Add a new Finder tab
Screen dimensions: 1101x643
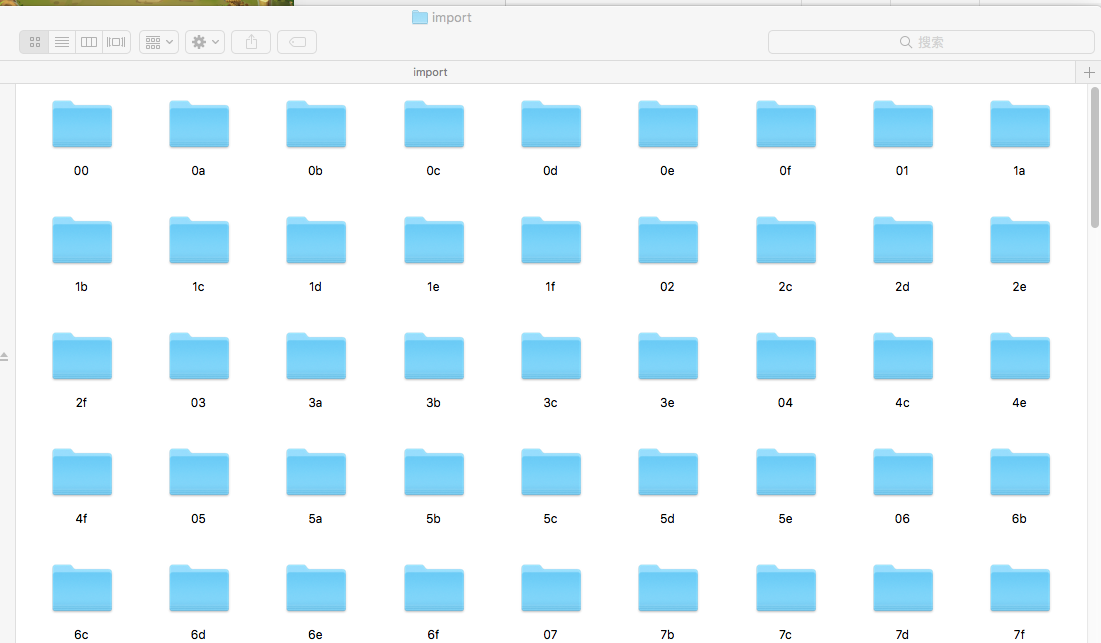pos(1089,72)
